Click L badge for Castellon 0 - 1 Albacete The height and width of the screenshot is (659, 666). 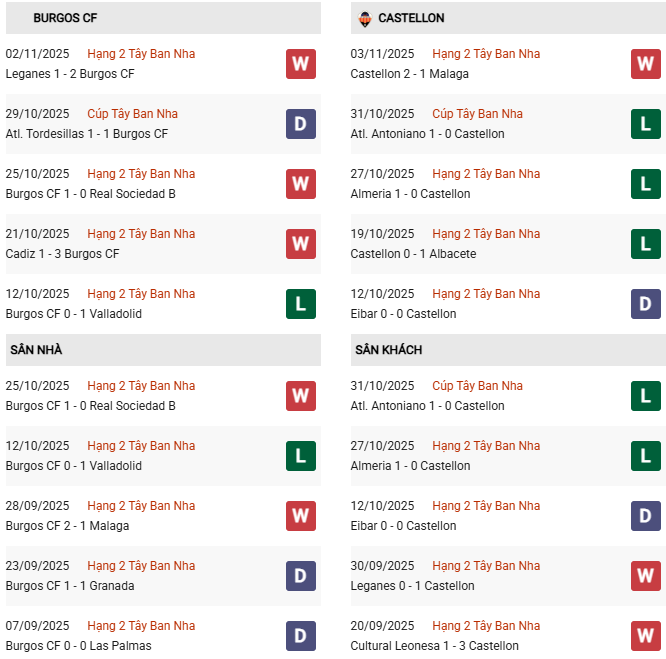[645, 244]
